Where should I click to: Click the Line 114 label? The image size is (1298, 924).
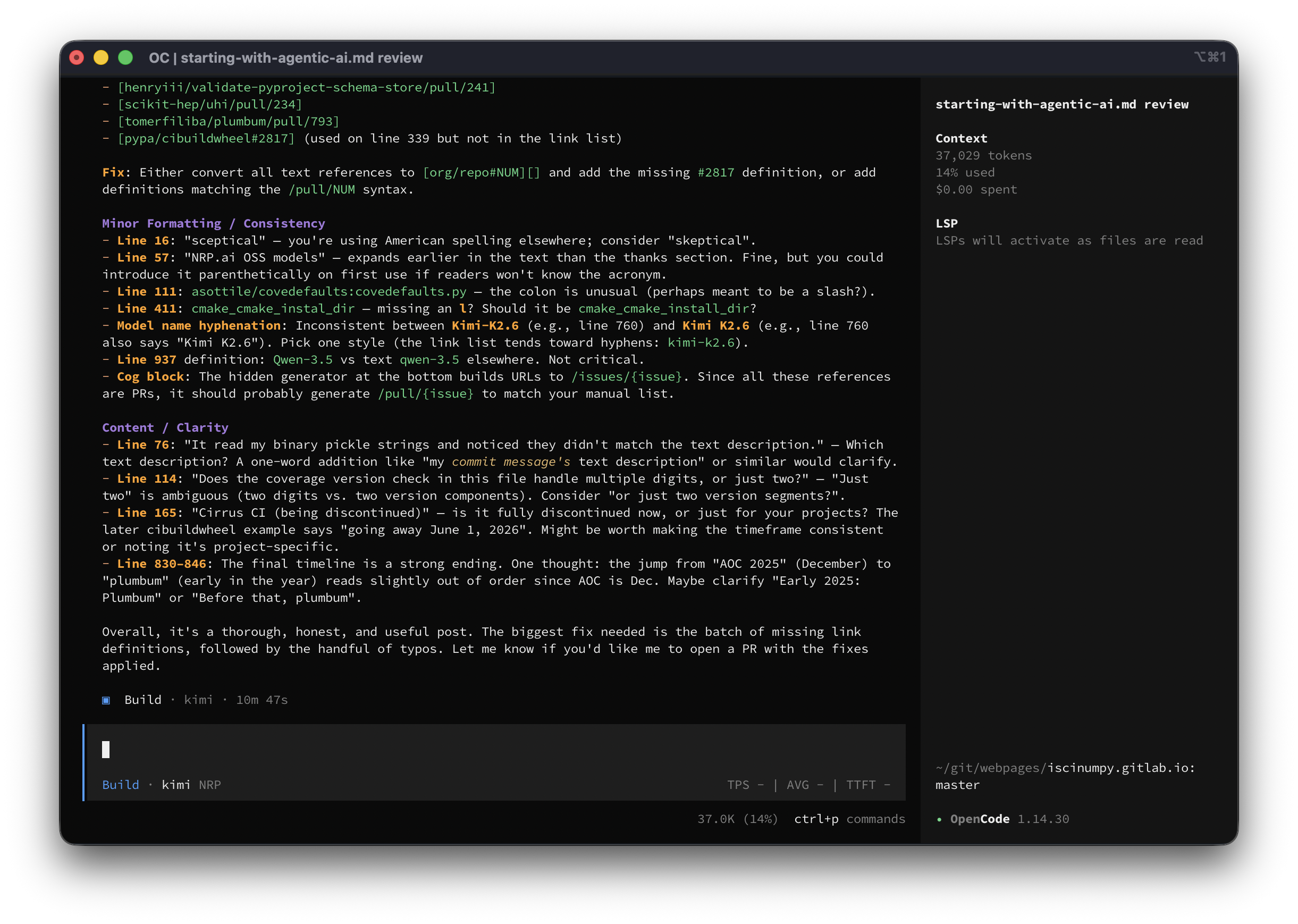pos(147,478)
